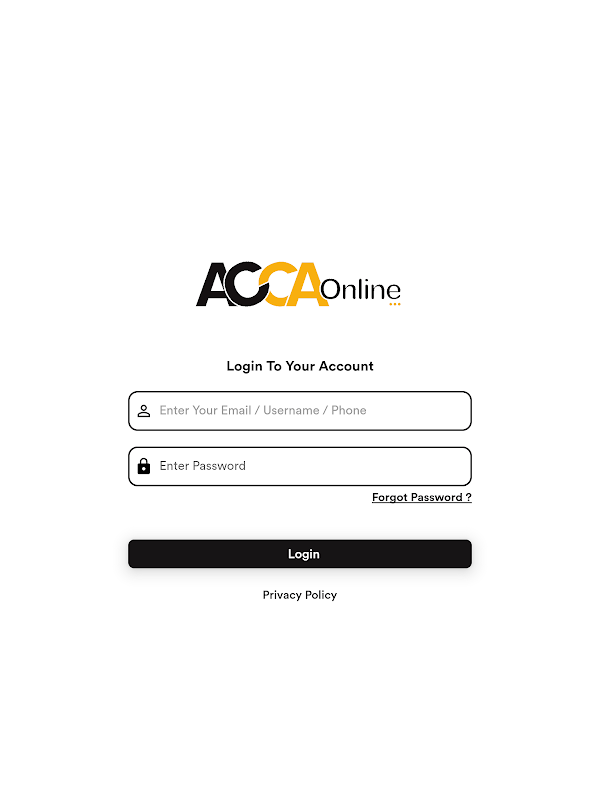Click the black Login button

(300, 554)
